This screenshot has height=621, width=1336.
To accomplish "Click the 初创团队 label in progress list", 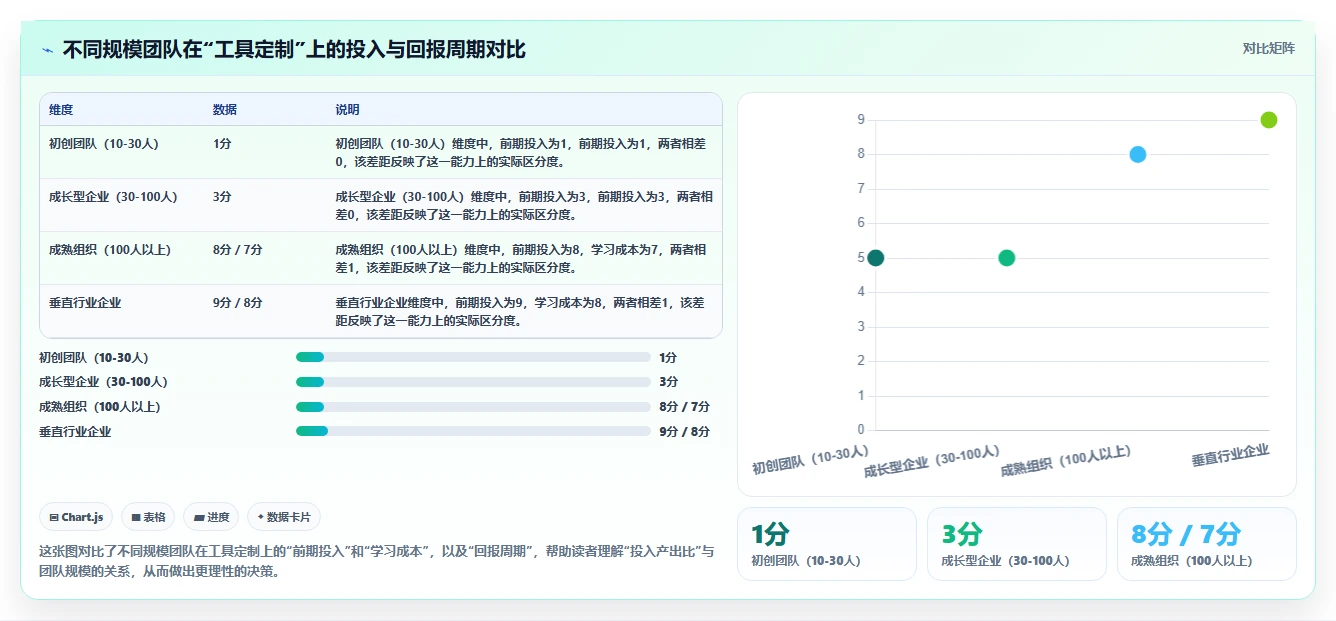I will [94, 357].
